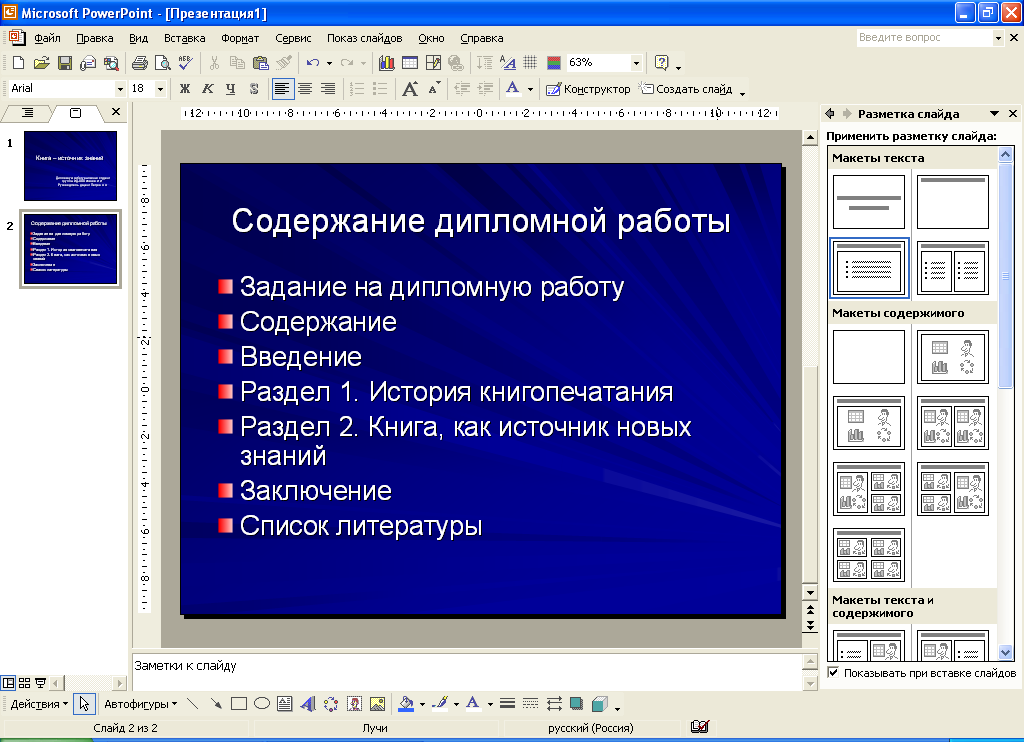Open Tables and Borders toolbar icon
Image resolution: width=1024 pixels, height=742 pixels.
click(x=432, y=63)
